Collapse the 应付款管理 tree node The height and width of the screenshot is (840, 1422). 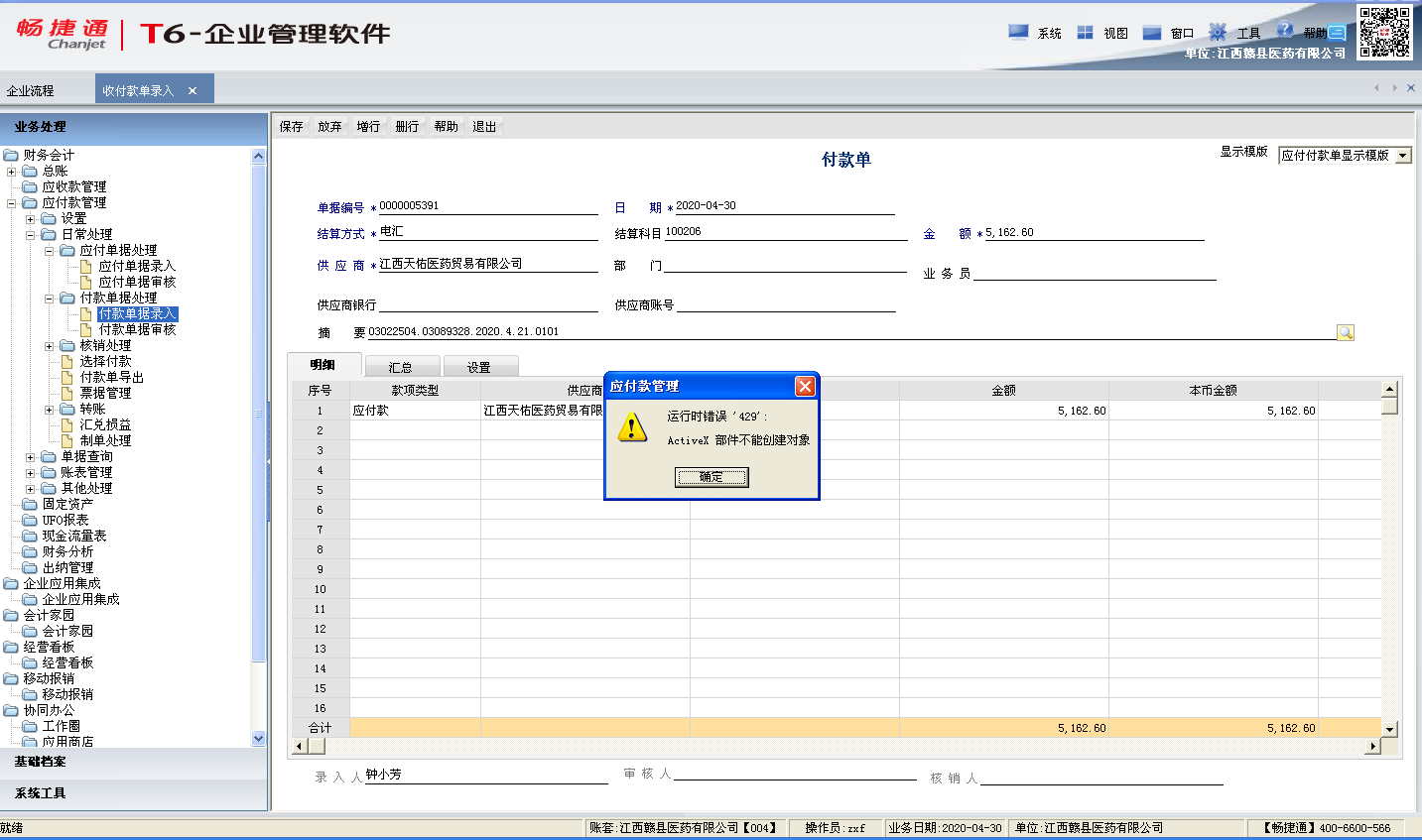(11, 203)
